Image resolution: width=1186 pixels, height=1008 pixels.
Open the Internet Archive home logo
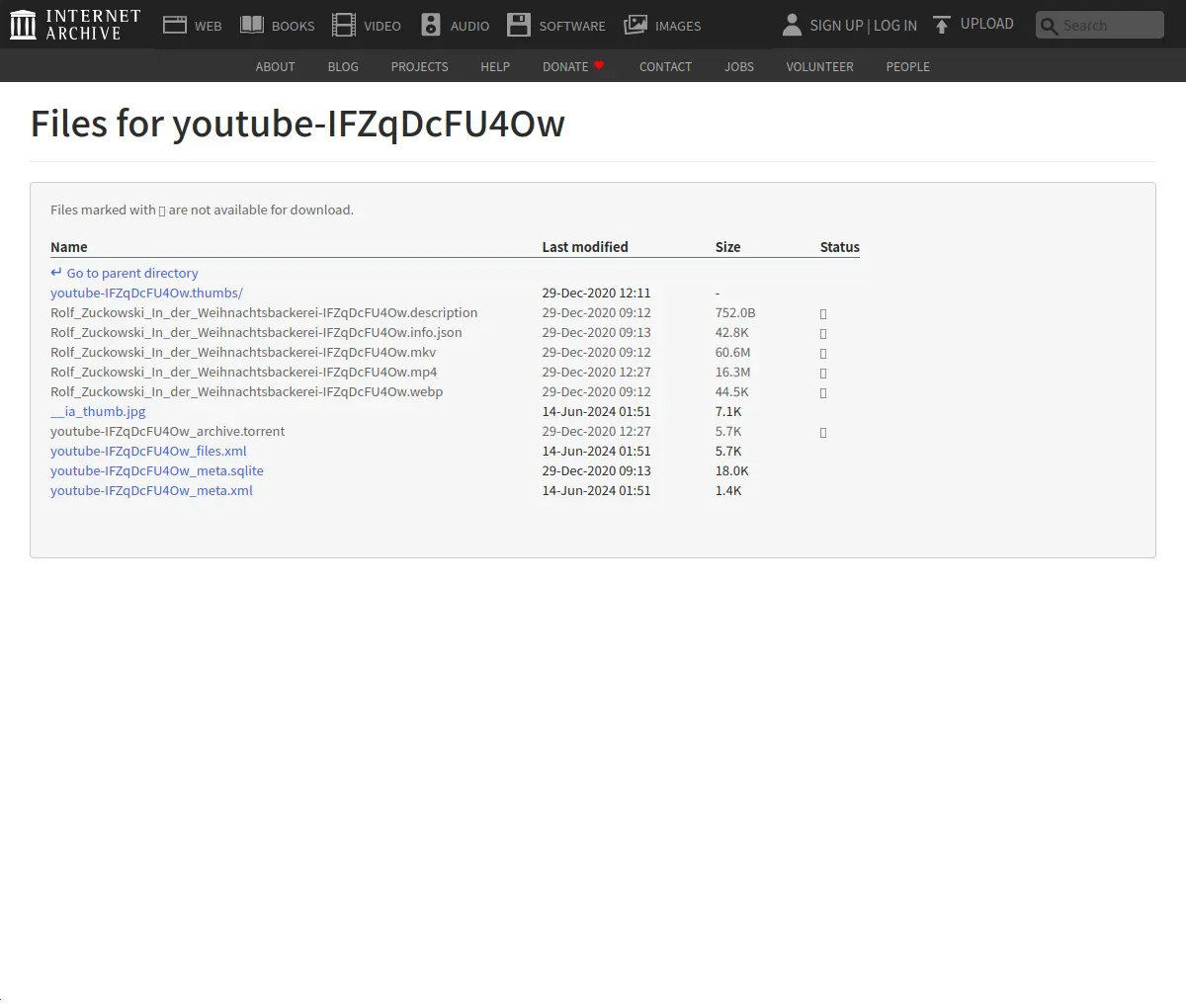coord(75,25)
